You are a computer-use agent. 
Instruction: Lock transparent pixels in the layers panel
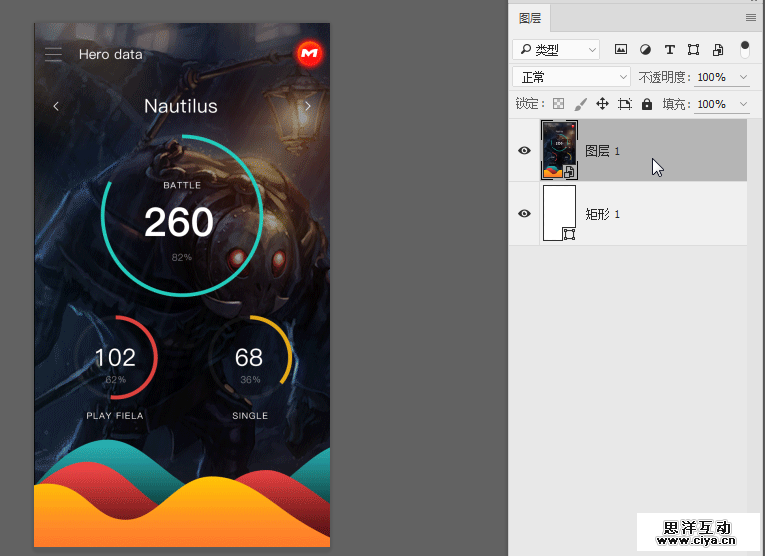click(x=559, y=104)
